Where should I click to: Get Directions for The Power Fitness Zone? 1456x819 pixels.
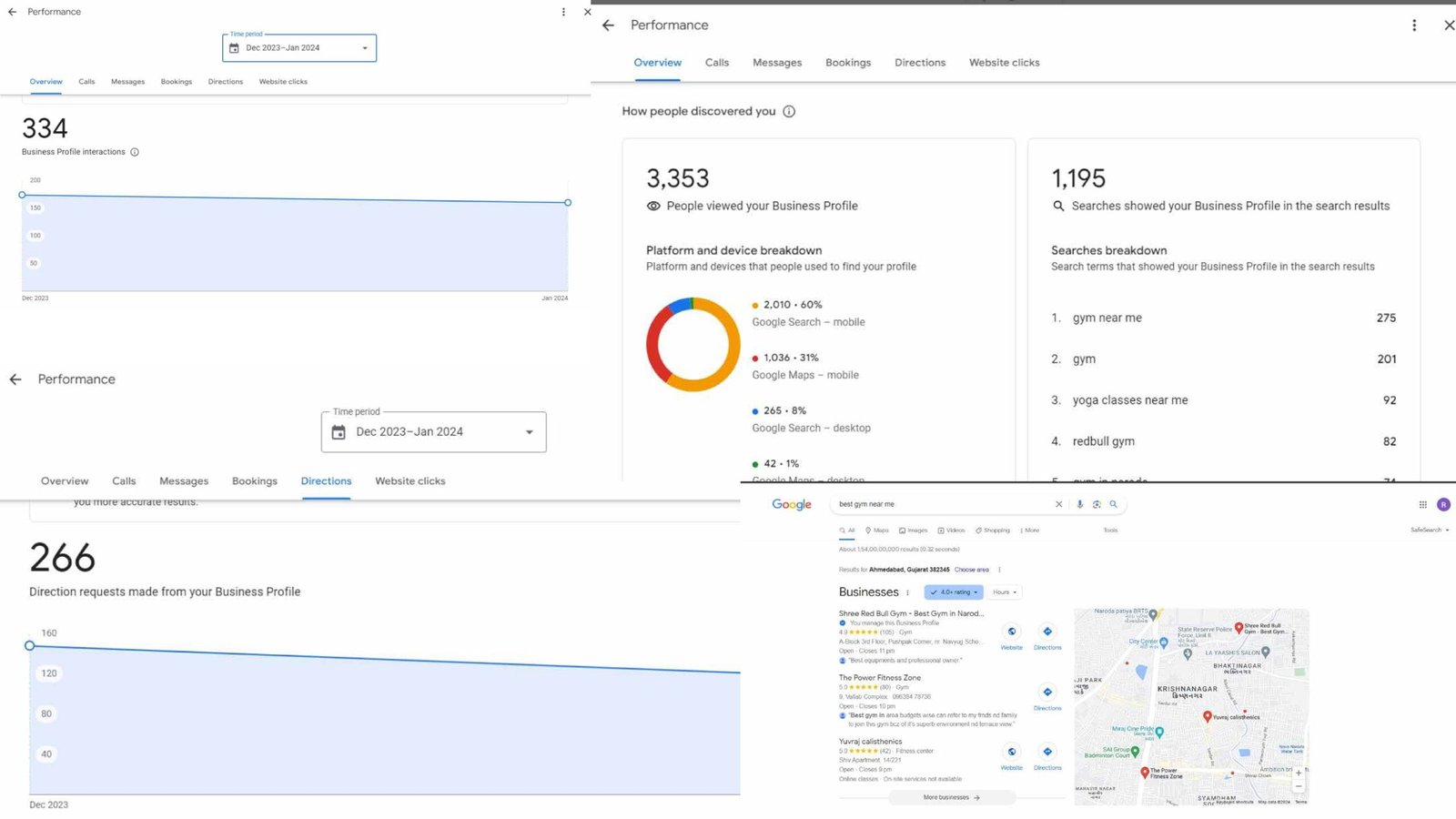pyautogui.click(x=1047, y=693)
